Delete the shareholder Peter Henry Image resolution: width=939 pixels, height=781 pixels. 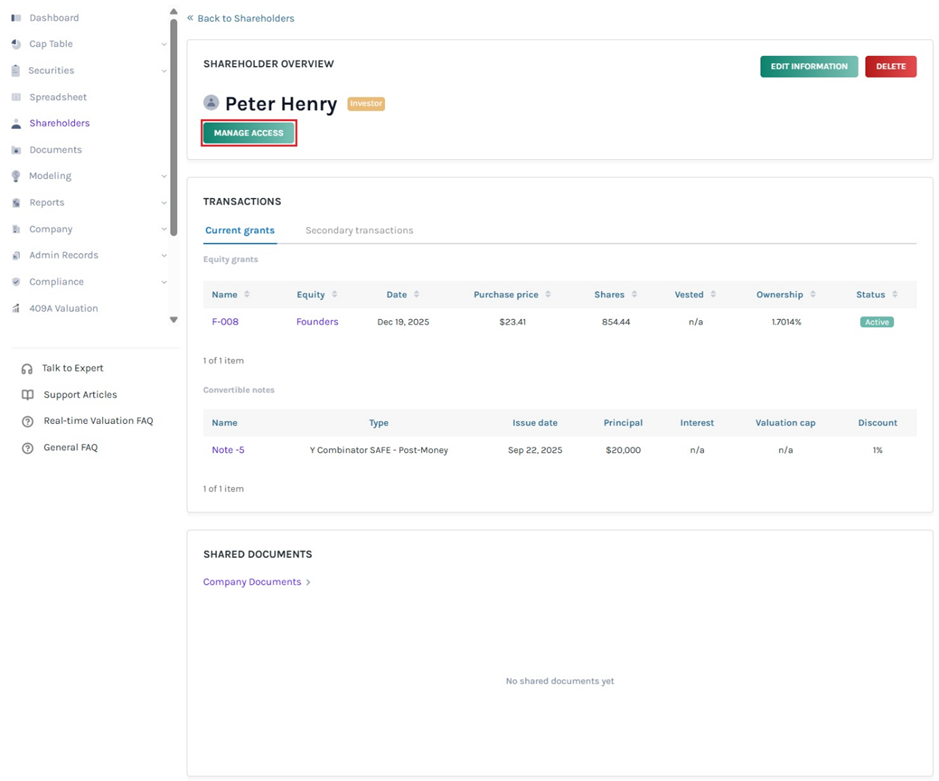click(890, 66)
